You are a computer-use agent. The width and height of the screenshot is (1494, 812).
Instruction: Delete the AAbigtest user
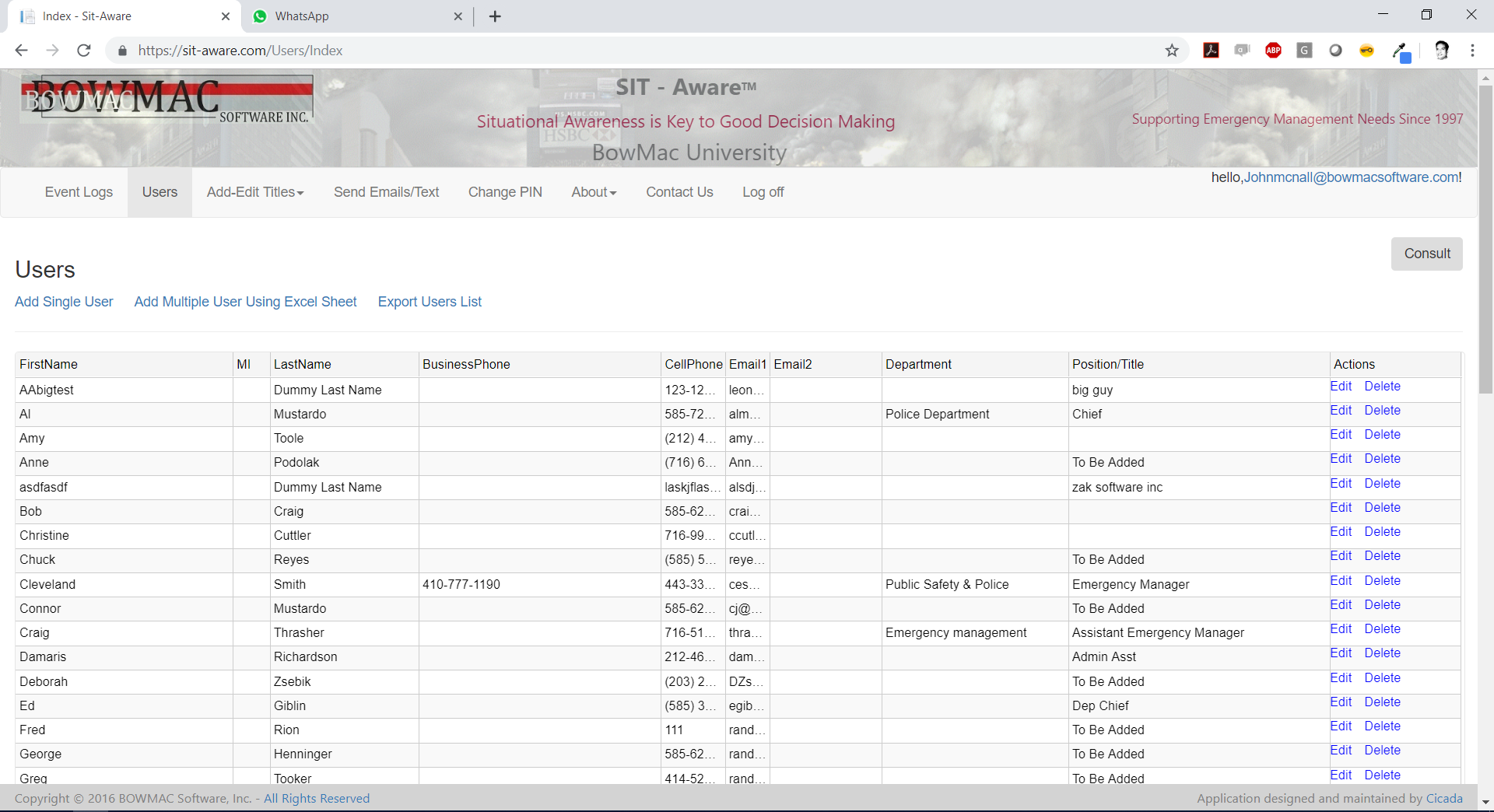coord(1382,387)
